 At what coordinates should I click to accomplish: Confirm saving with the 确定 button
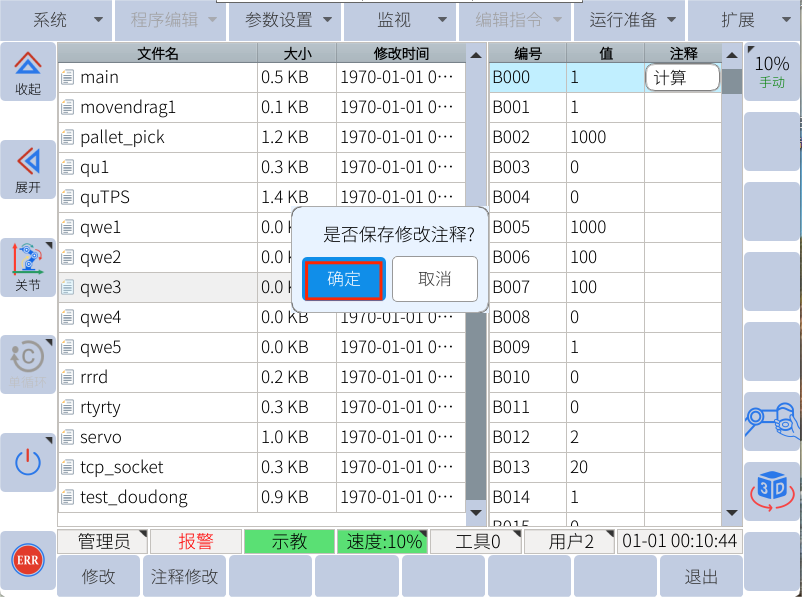[343, 279]
